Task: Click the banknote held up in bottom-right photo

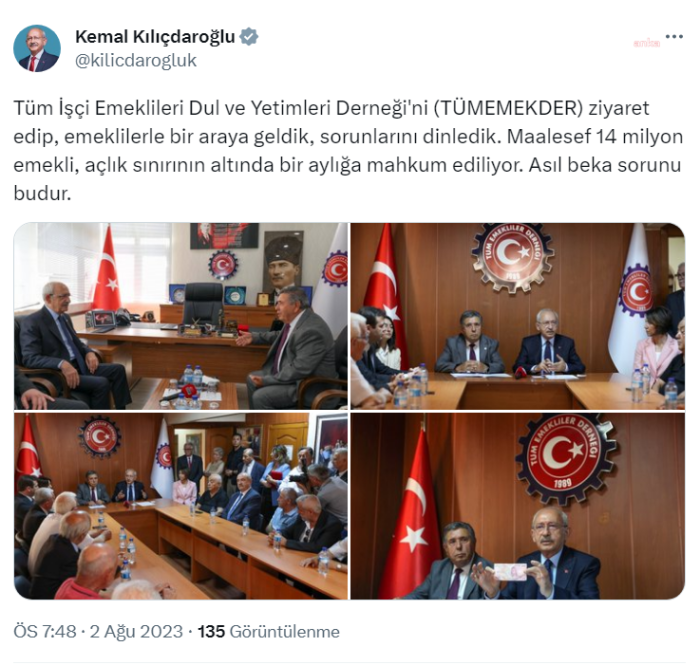Action: pos(510,571)
